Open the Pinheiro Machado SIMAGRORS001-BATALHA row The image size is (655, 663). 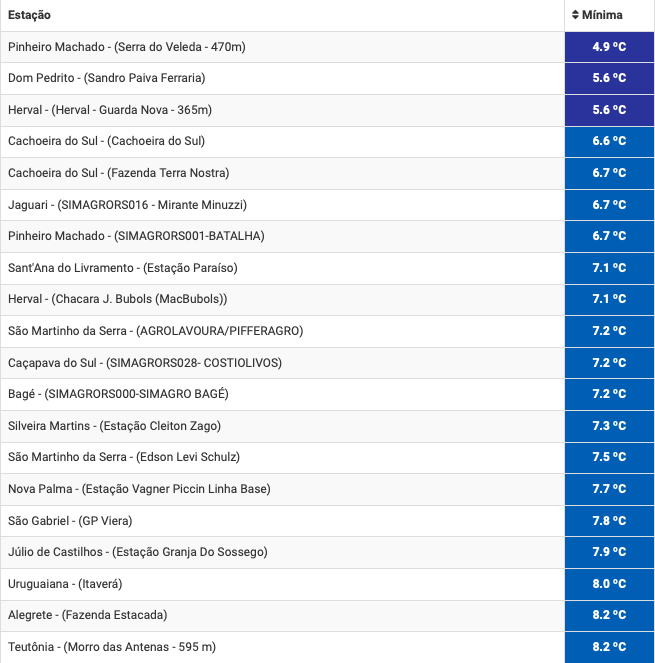(x=327, y=236)
